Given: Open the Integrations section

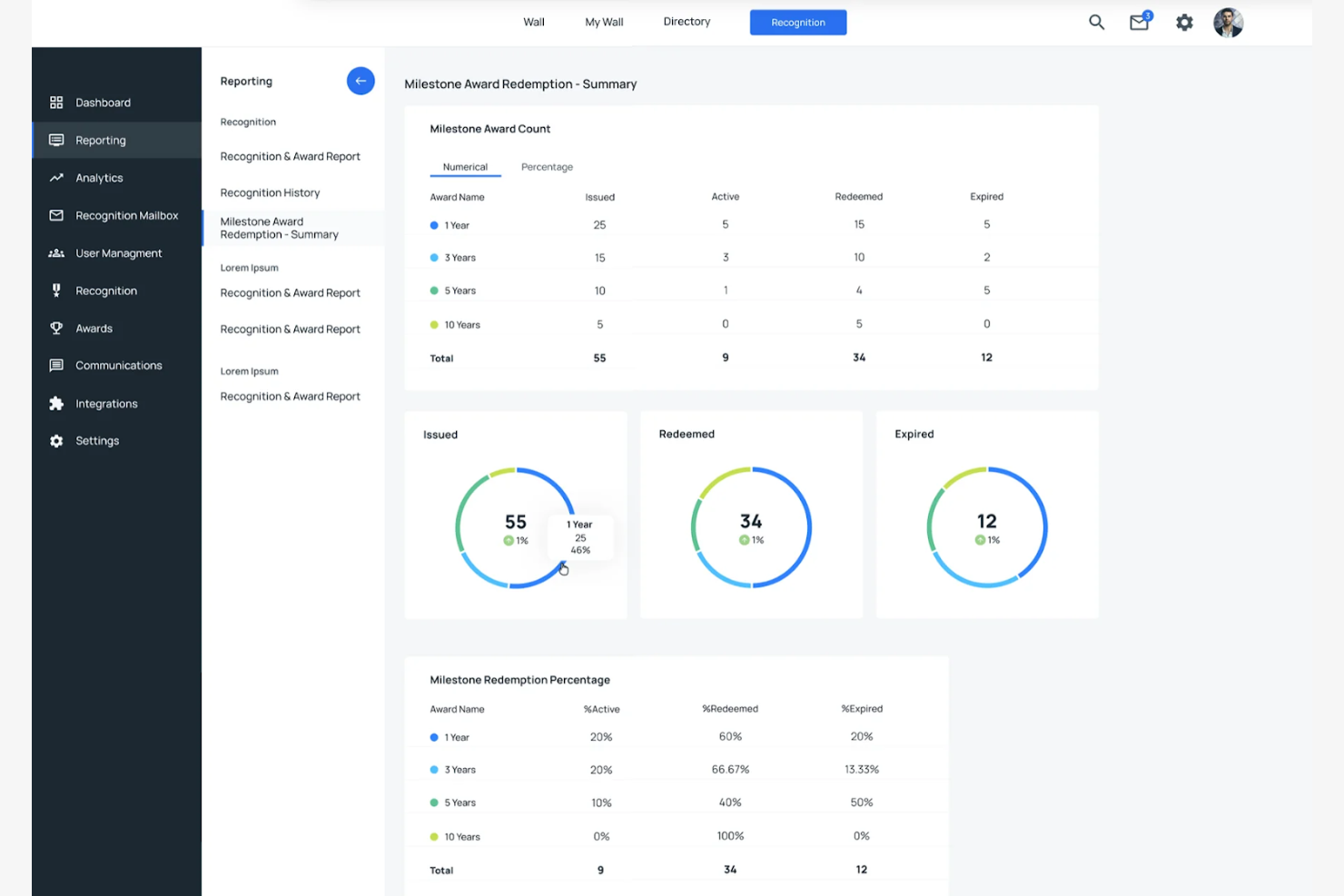Looking at the screenshot, I should click(106, 403).
